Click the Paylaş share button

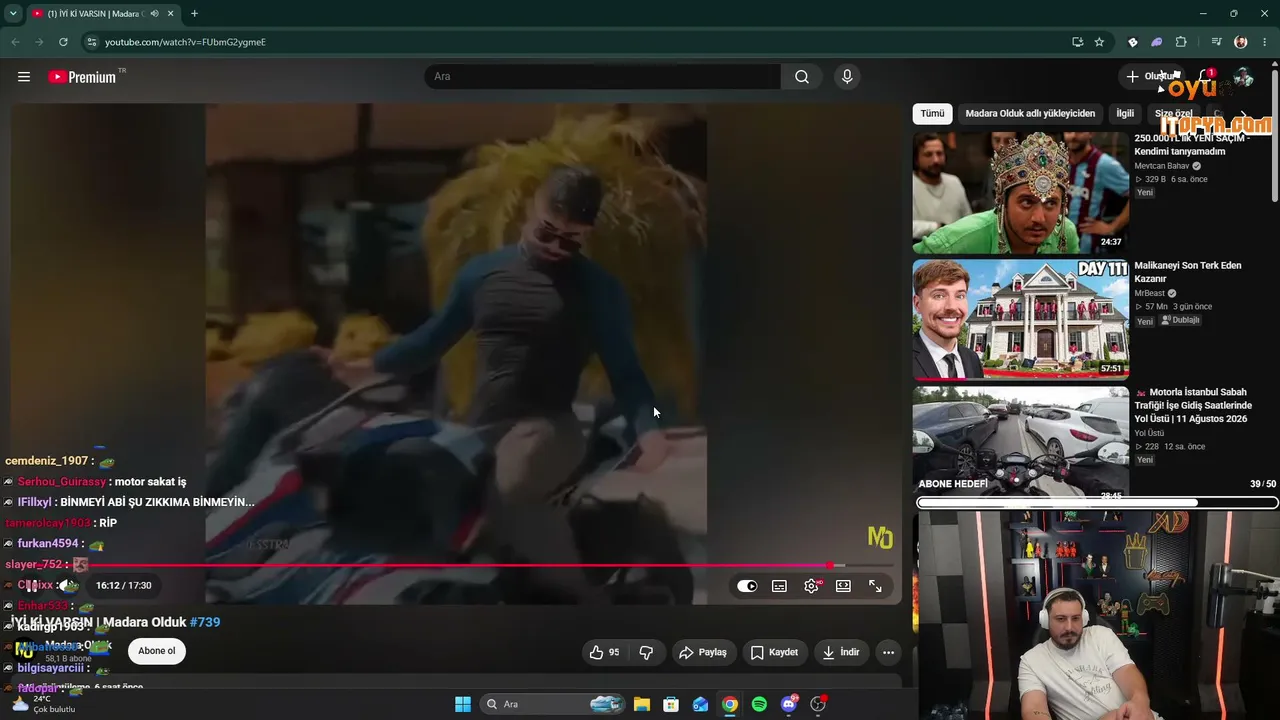(x=703, y=652)
